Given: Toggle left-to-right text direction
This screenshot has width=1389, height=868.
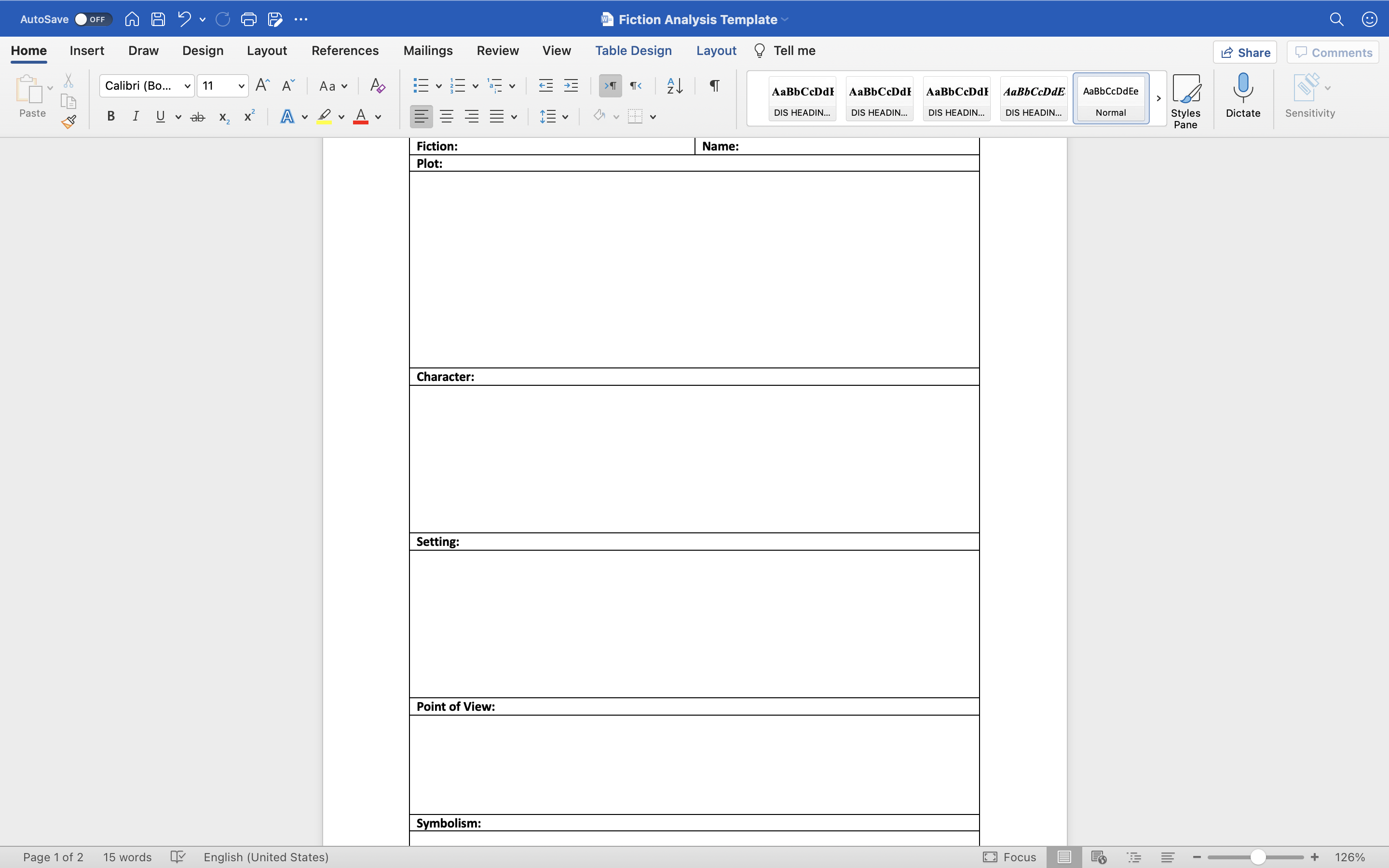Looking at the screenshot, I should click(610, 85).
